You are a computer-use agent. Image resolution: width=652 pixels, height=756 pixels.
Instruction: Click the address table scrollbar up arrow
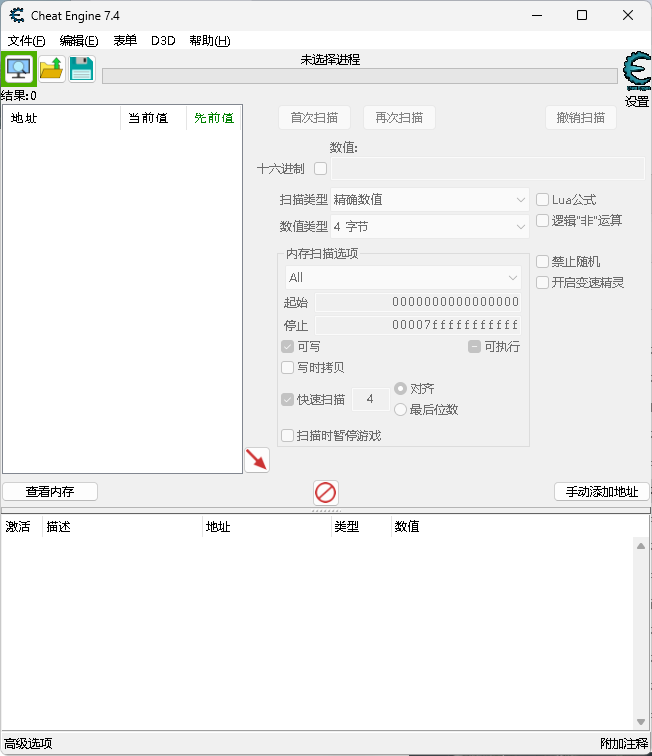click(x=641, y=546)
